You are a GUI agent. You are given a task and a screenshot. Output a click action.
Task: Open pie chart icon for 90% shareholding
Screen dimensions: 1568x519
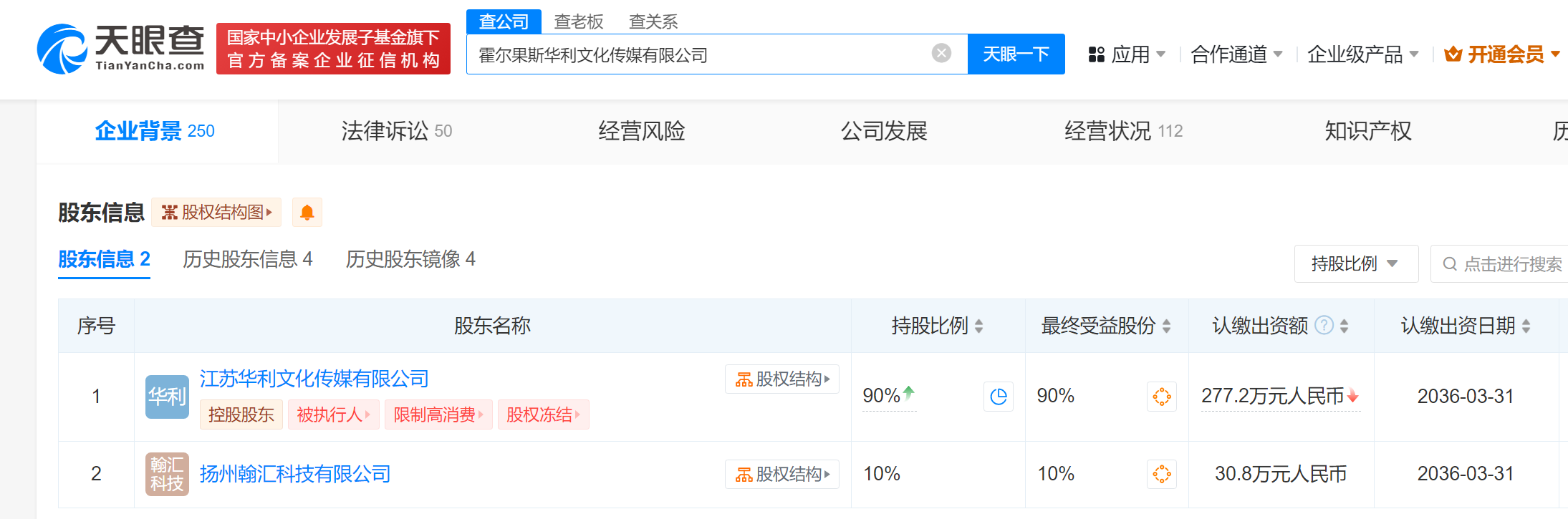(x=998, y=397)
